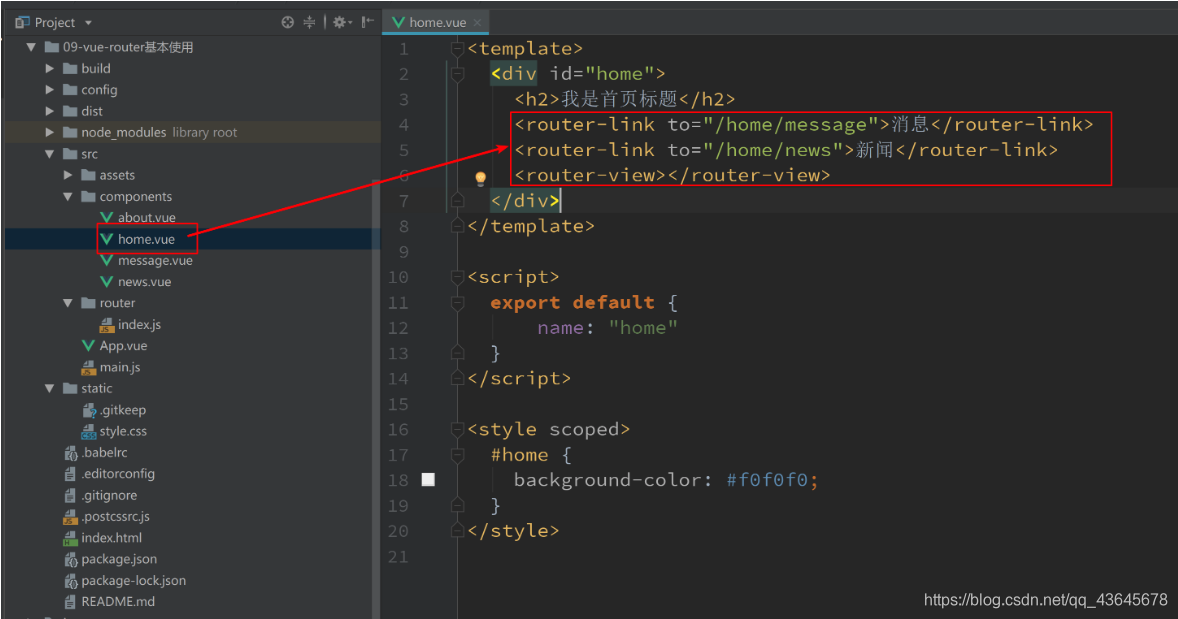This screenshot has height=619, width=1178.
Task: Open the Project view dropdown
Action: 88,23
